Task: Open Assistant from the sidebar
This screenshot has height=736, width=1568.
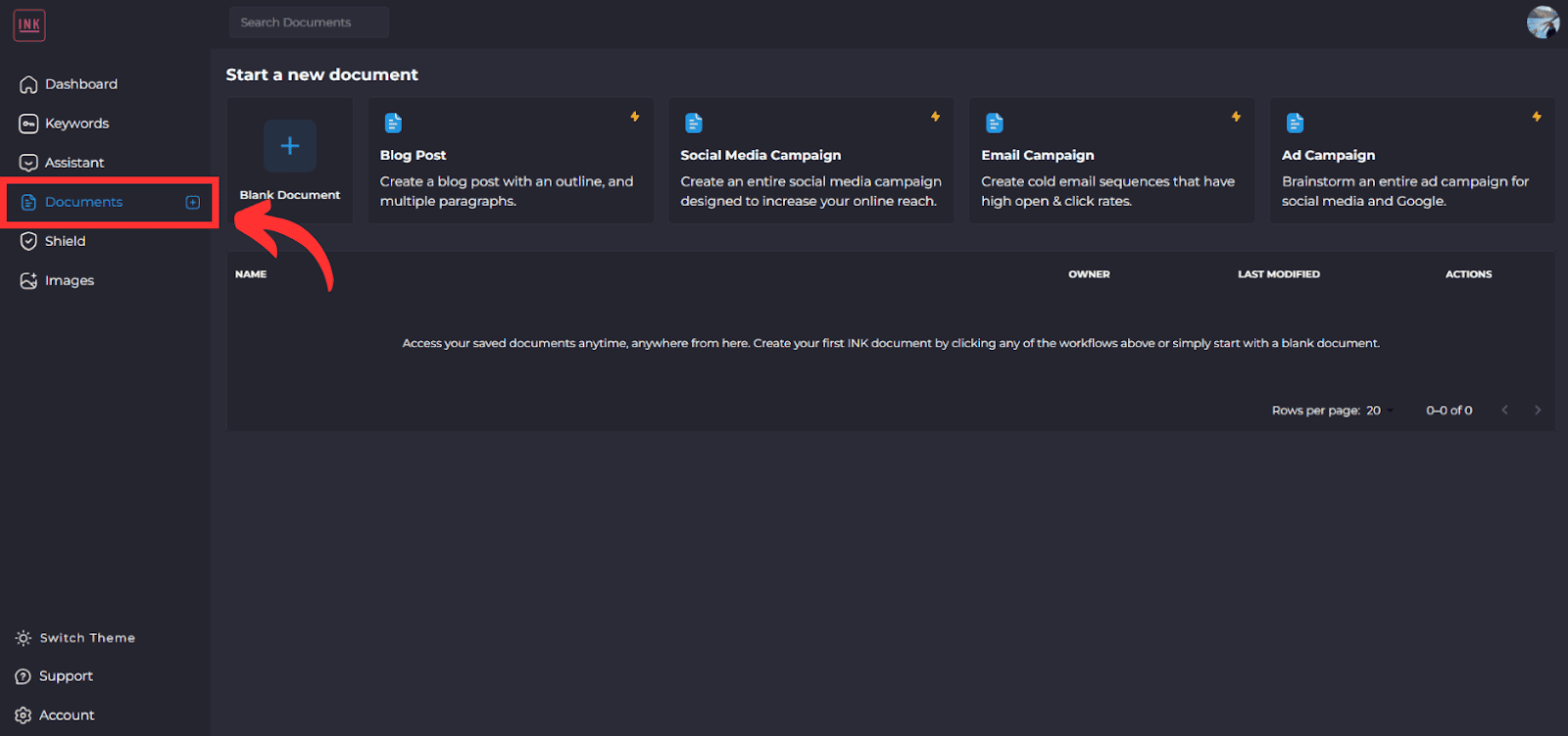Action: click(x=74, y=163)
